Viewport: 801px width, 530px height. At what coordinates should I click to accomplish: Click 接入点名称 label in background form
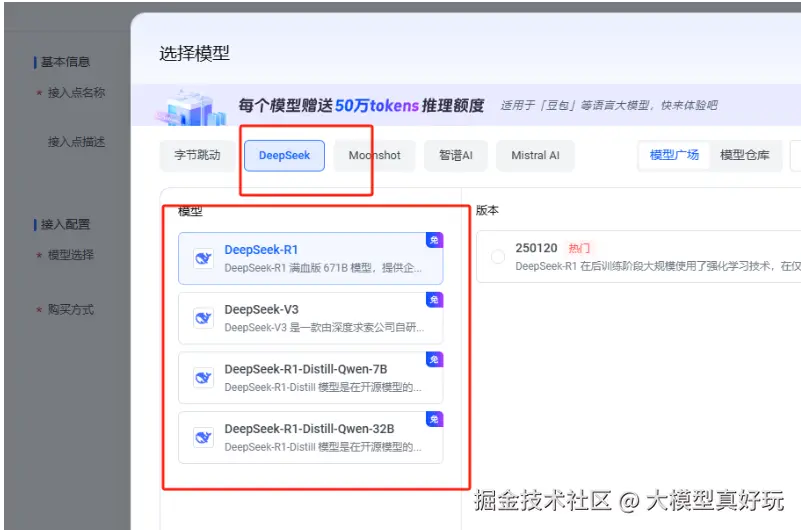pos(76,92)
